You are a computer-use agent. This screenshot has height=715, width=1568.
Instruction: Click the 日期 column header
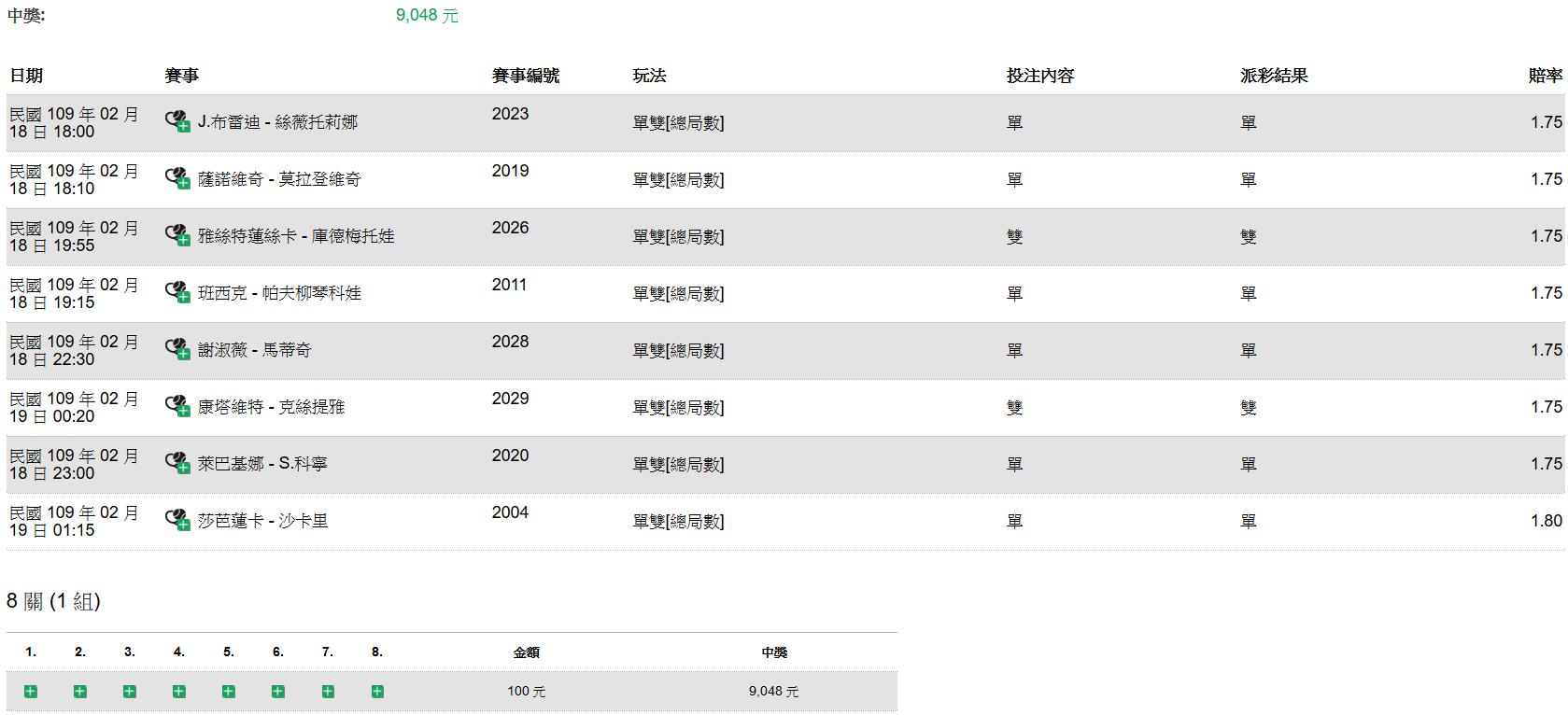click(x=26, y=76)
